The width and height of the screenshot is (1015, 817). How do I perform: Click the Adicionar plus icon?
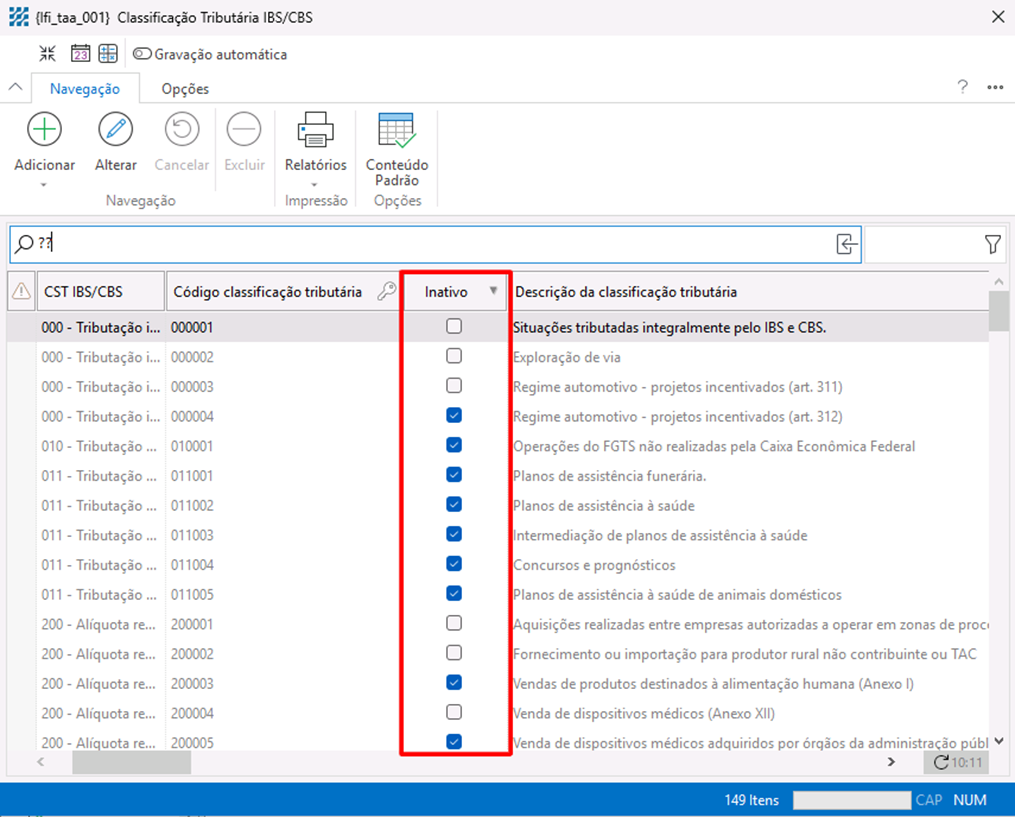(x=44, y=130)
